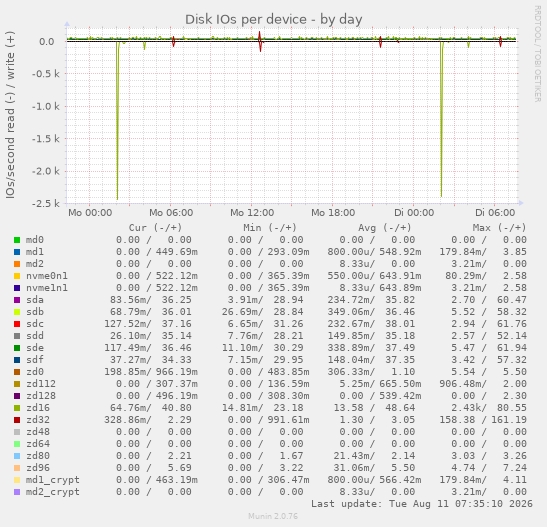Click the 'Avg (-/+)' column header

(384, 228)
